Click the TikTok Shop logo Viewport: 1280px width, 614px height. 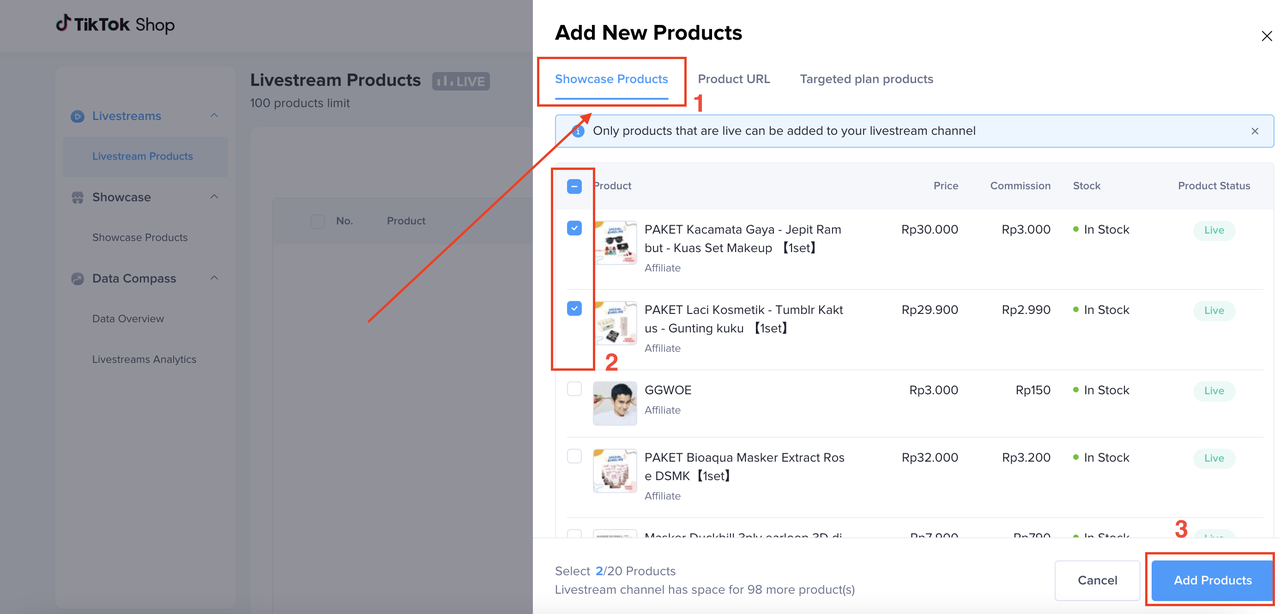(114, 23)
